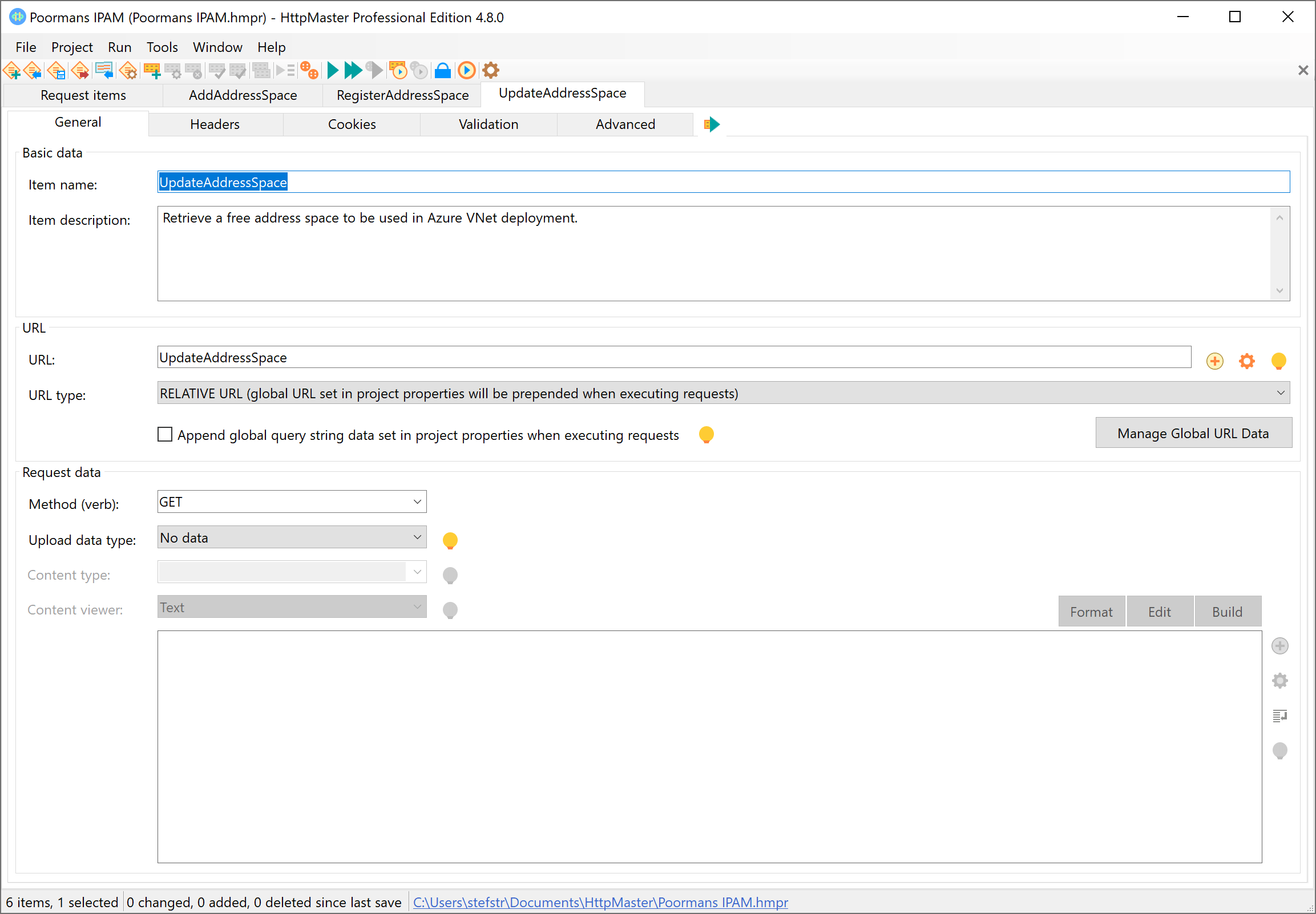Click the yellow hint bulb next to Upload data type
Screen dimensions: 1316x914
450,540
